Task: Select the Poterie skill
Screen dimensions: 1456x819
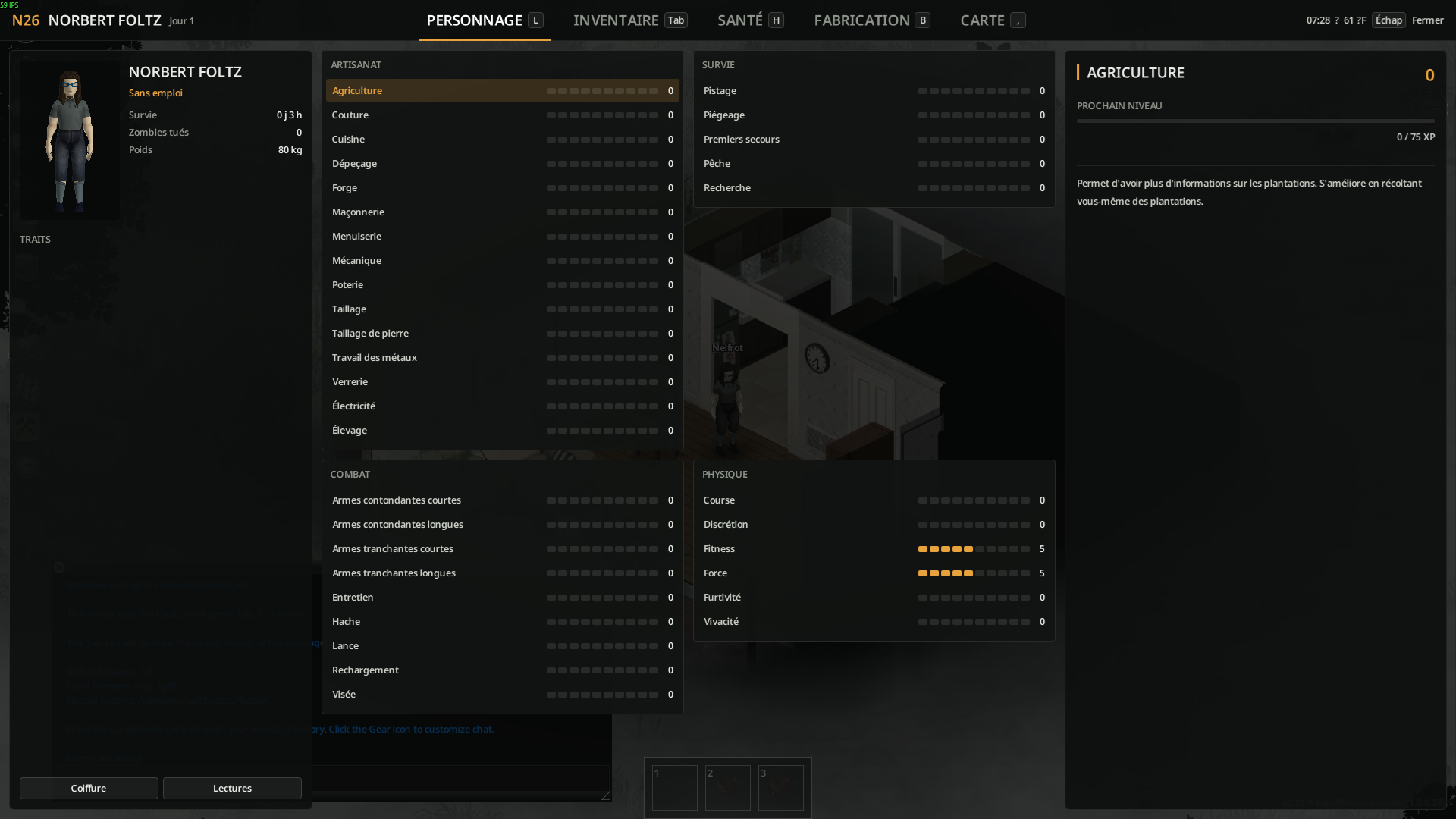Action: click(x=503, y=284)
